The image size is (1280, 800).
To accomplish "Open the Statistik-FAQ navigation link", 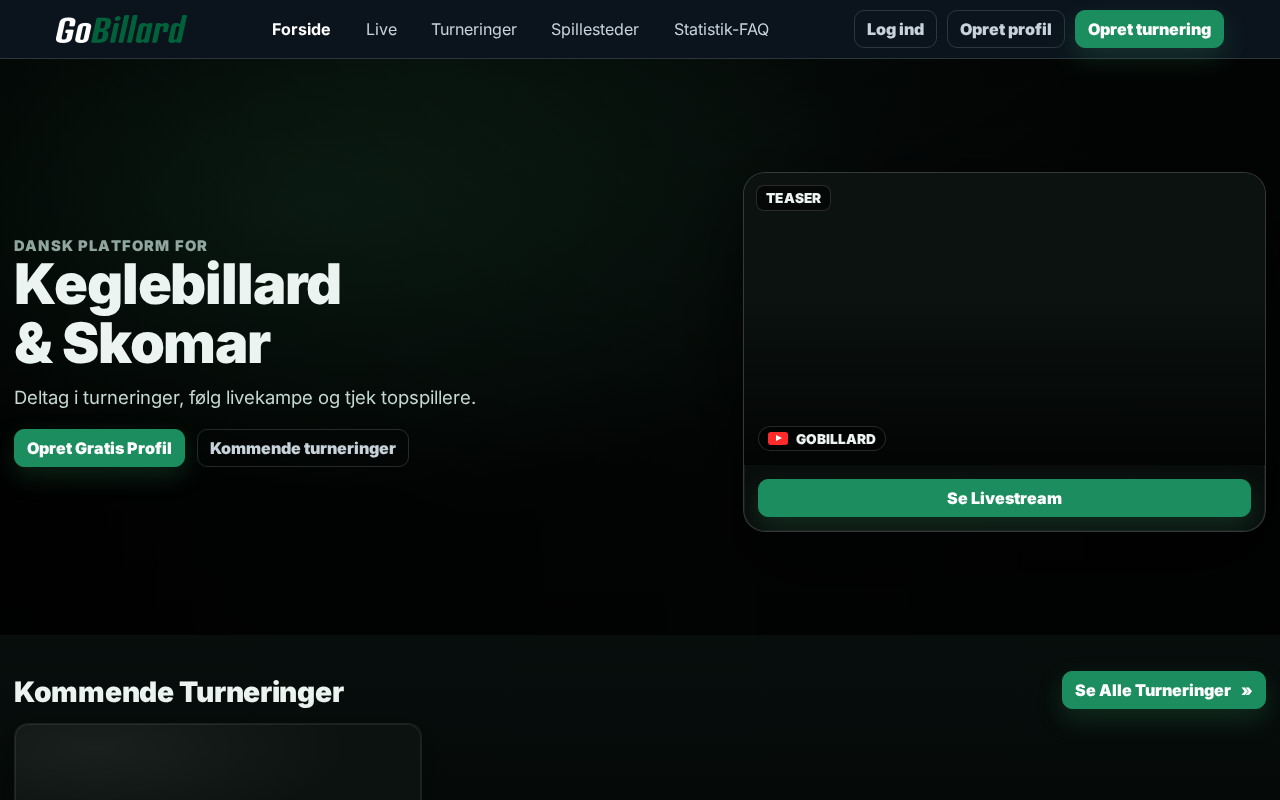I will [721, 29].
